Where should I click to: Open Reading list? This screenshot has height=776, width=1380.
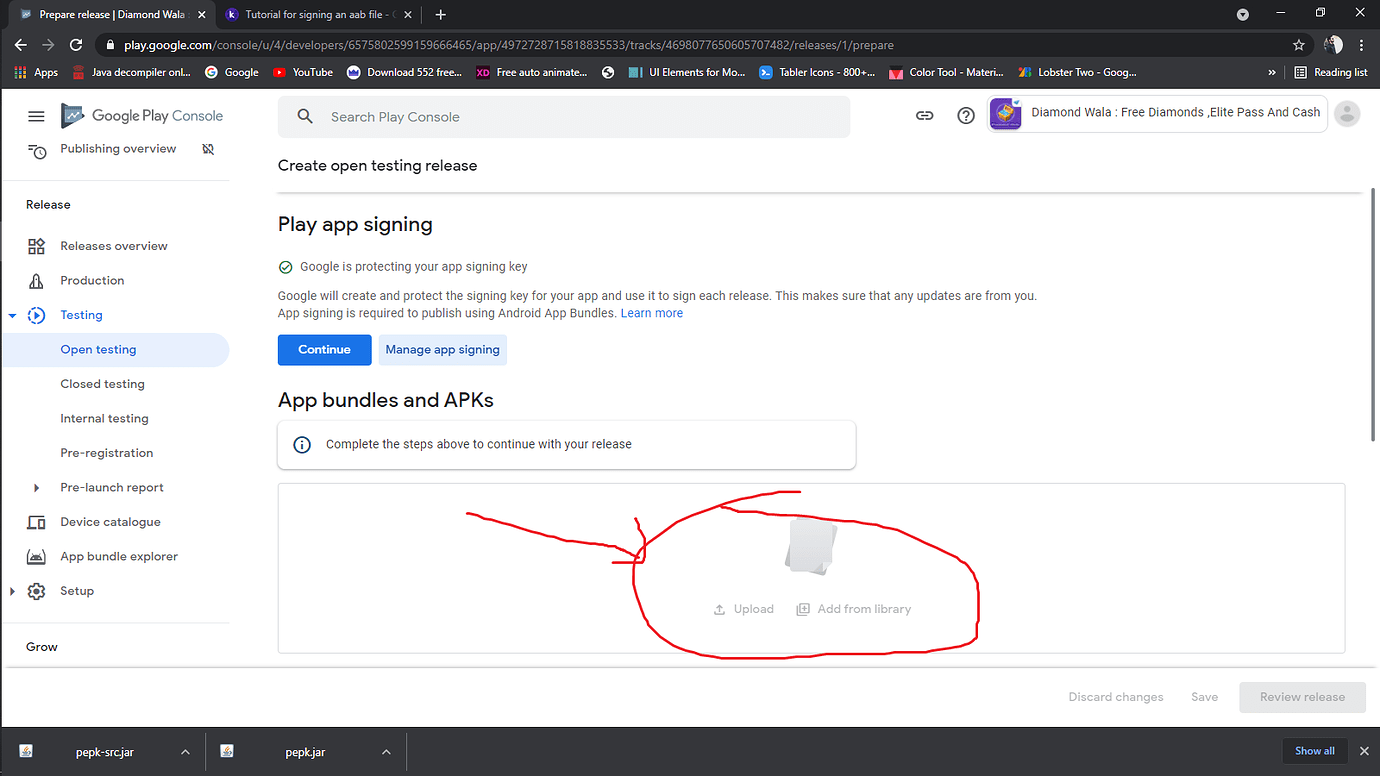tap(1330, 72)
